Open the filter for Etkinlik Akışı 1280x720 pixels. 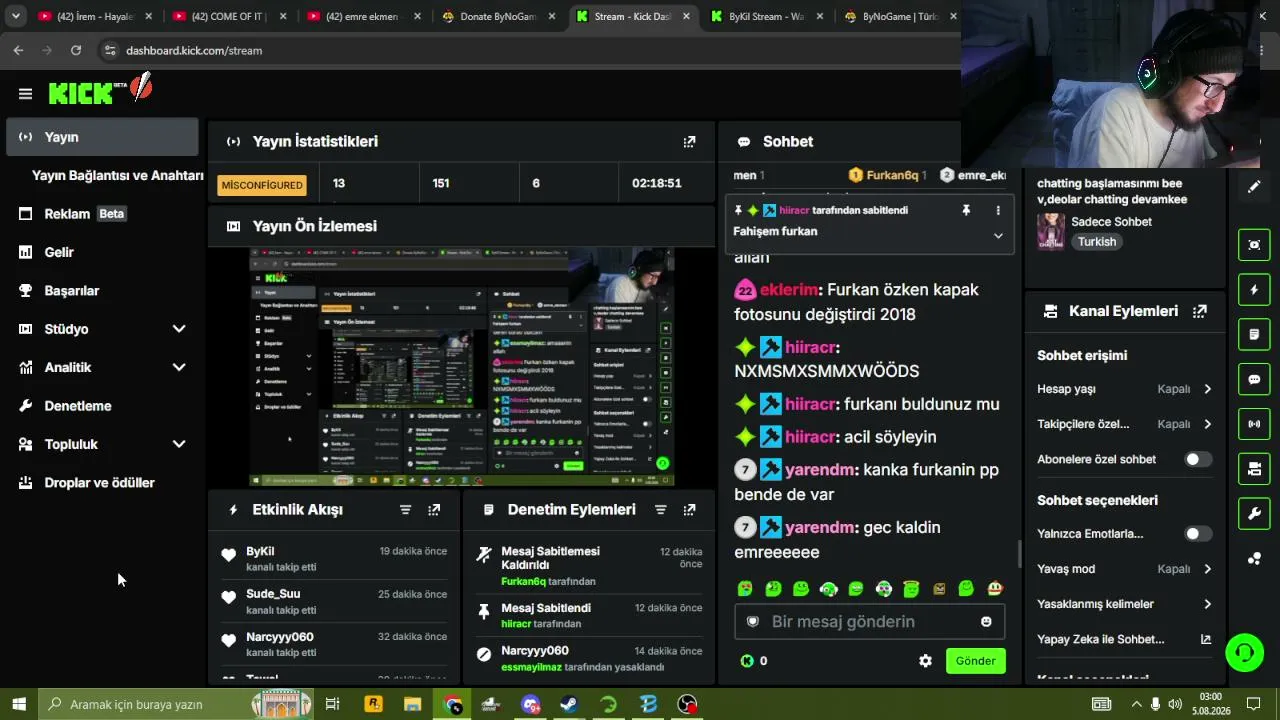pos(405,510)
